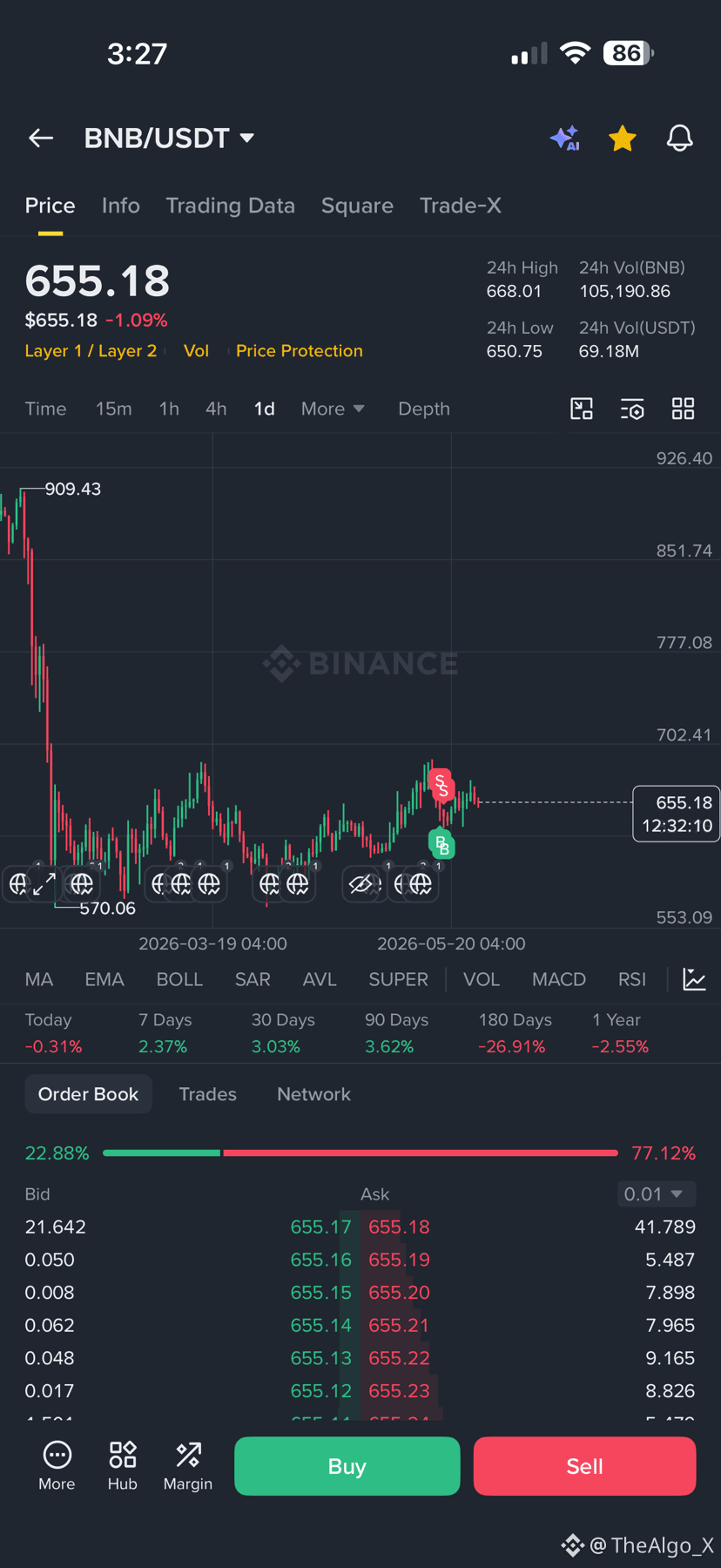Select the 1d chart interval
This screenshot has width=721, height=1568.
[x=265, y=409]
